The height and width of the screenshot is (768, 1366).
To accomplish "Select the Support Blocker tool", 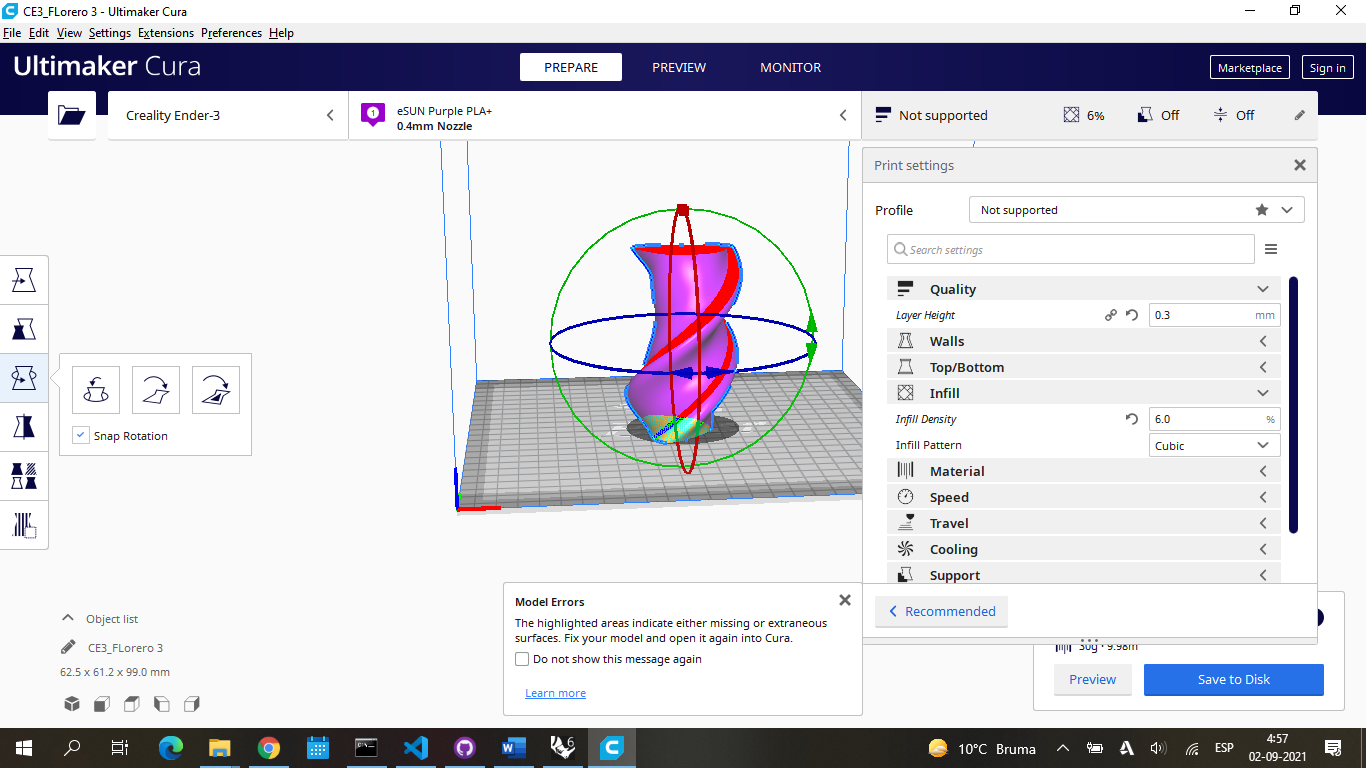I will tap(26, 524).
